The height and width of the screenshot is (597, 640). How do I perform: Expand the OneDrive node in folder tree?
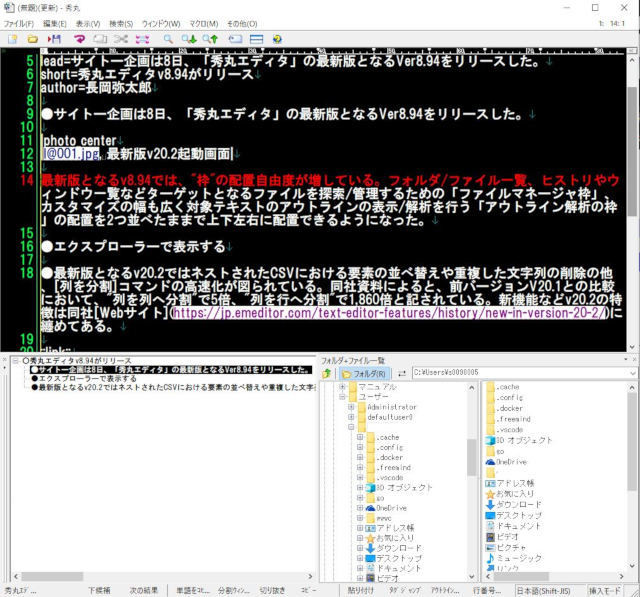[360, 508]
